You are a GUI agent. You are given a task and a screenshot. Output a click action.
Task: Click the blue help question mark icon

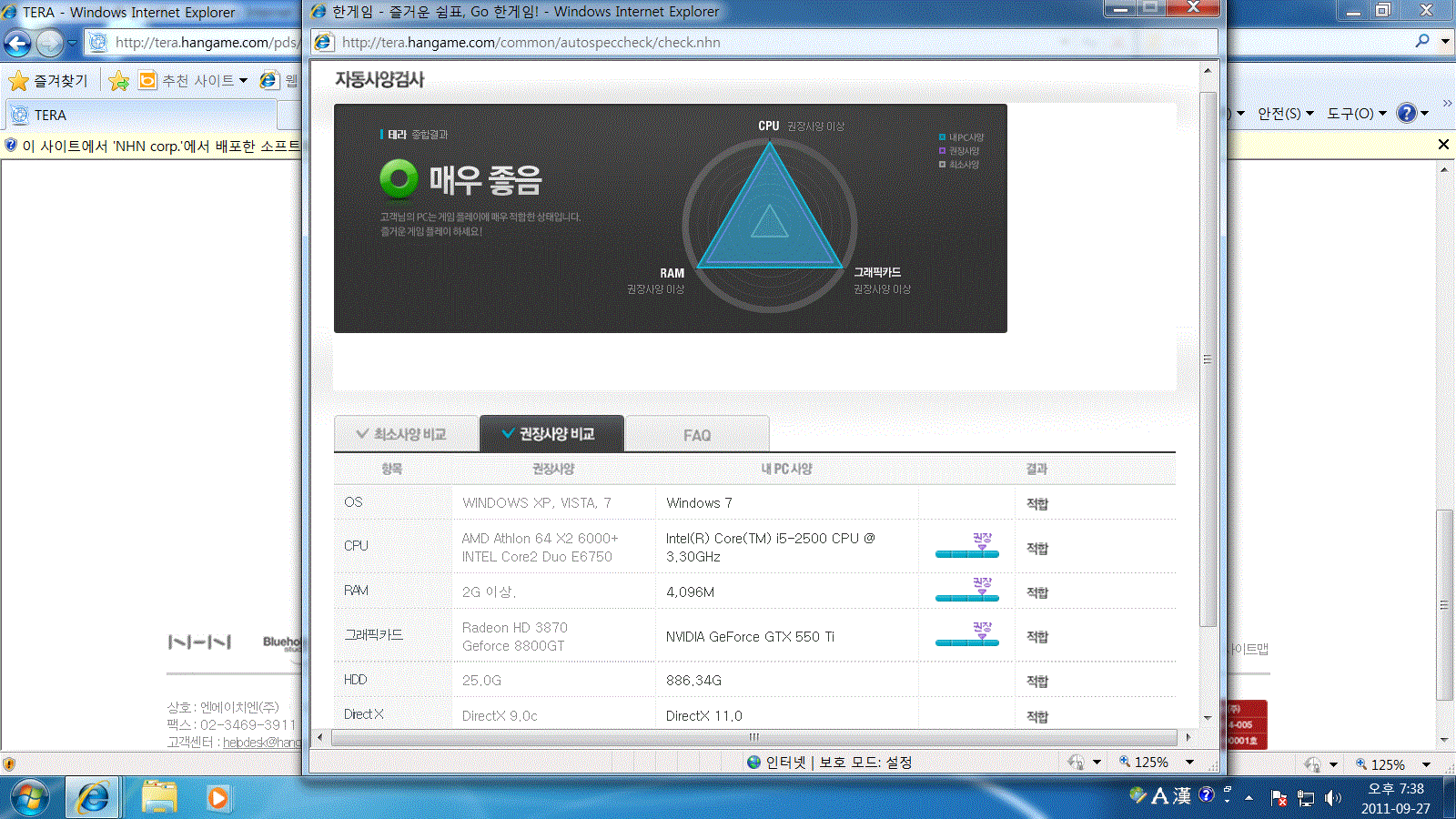point(1407,113)
